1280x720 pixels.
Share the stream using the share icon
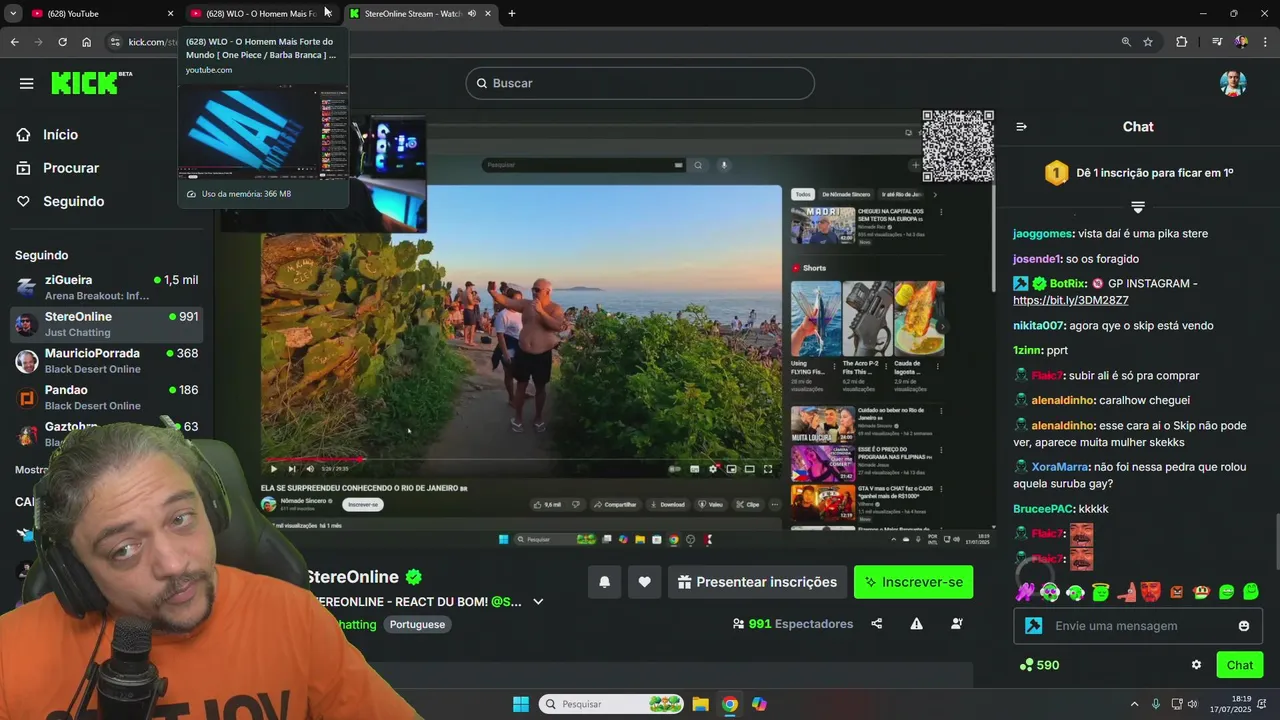(x=876, y=624)
